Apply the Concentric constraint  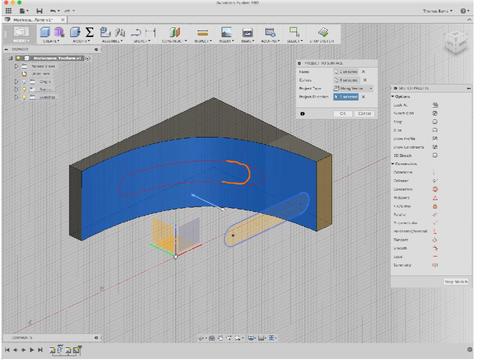[435, 189]
